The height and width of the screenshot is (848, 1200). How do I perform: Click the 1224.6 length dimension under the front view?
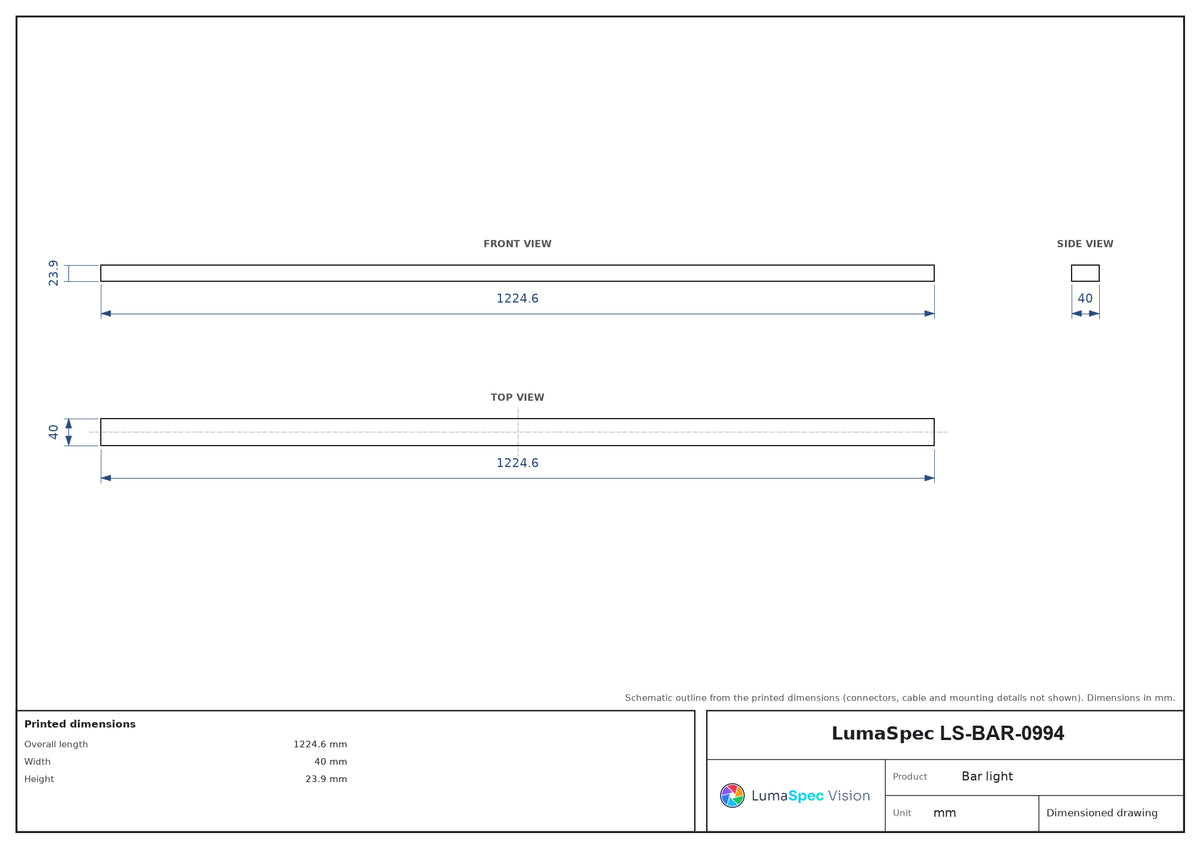(x=517, y=298)
